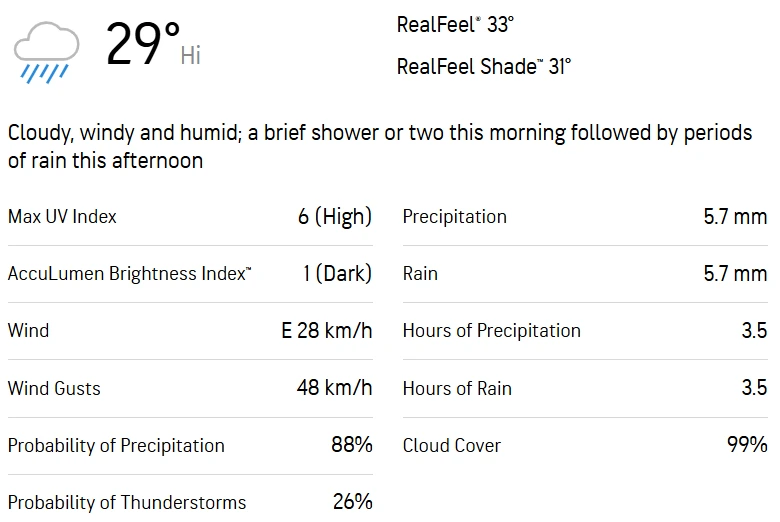This screenshot has height=522, width=780.
Task: Click the Hours of Rain label
Action: [457, 388]
